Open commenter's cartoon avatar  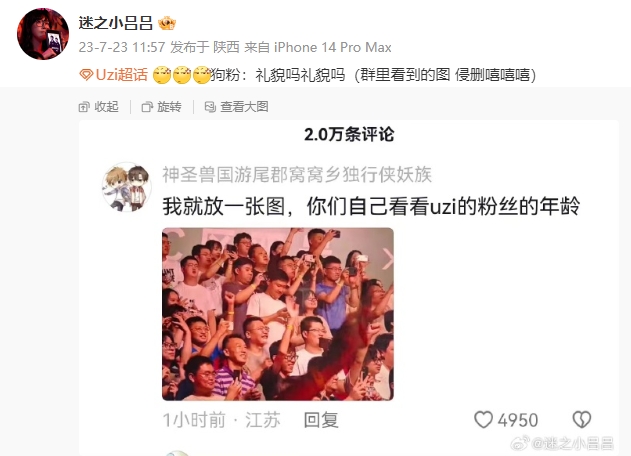pos(126,187)
